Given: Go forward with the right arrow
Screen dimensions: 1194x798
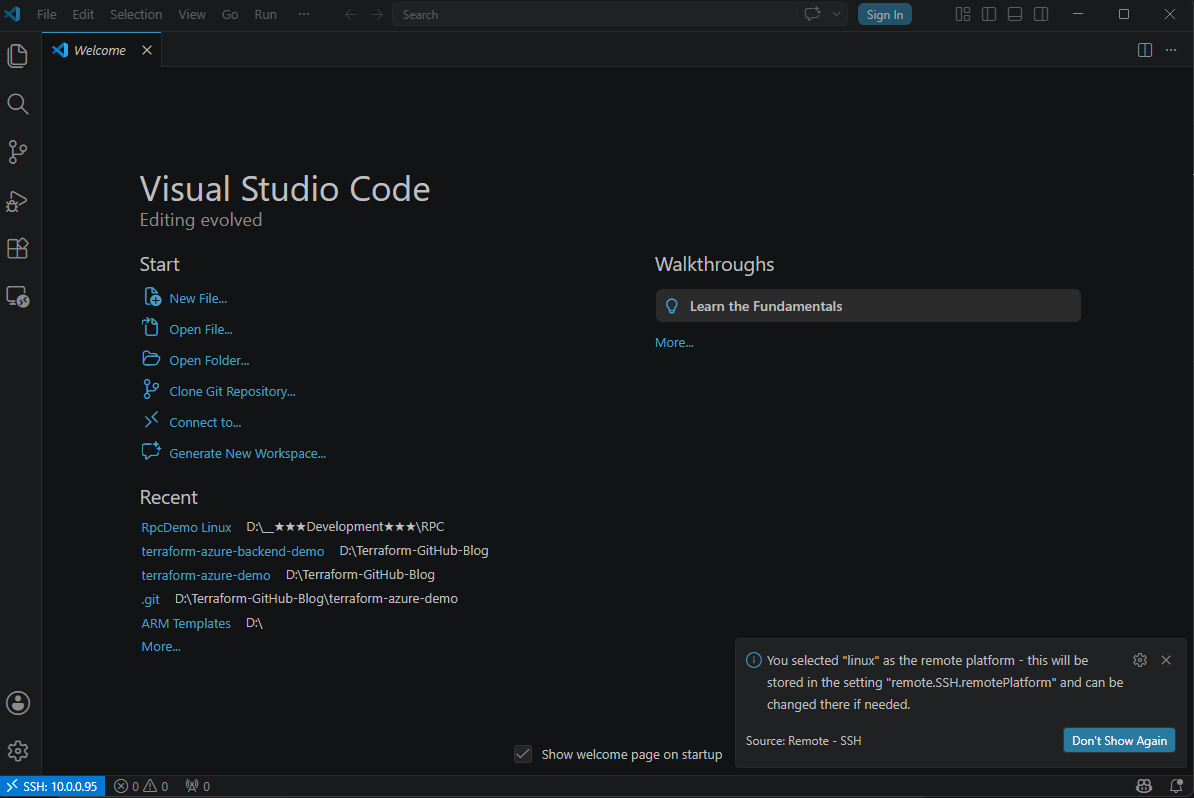Looking at the screenshot, I should click(377, 14).
